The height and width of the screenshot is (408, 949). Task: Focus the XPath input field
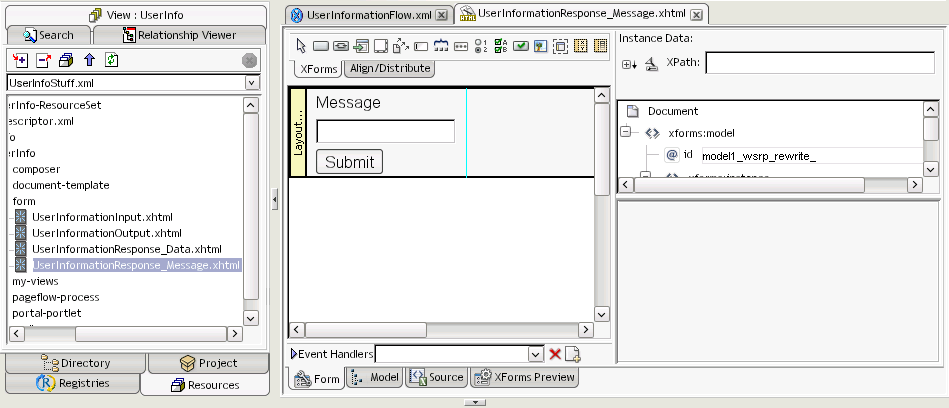pos(820,63)
